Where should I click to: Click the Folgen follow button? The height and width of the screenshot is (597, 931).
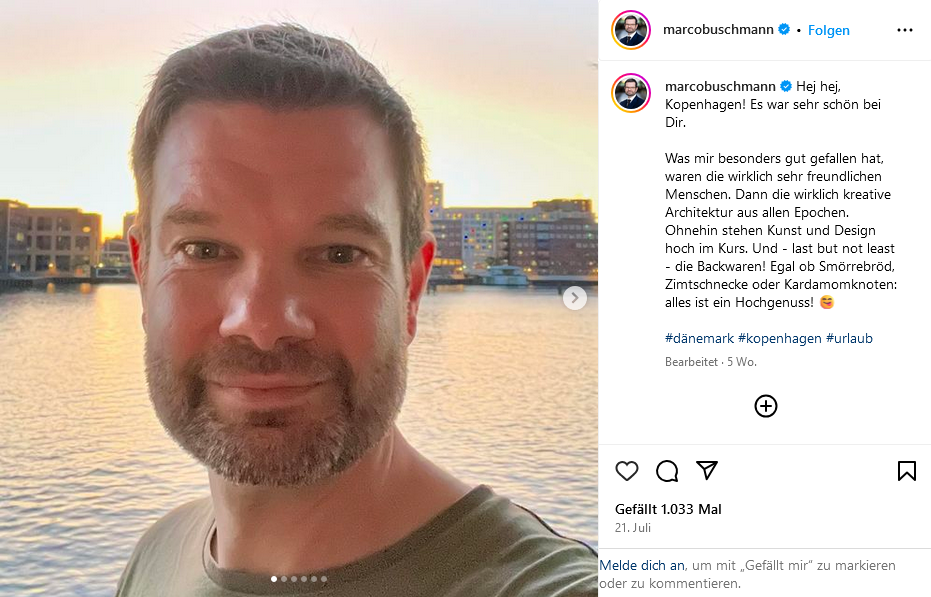tap(828, 30)
